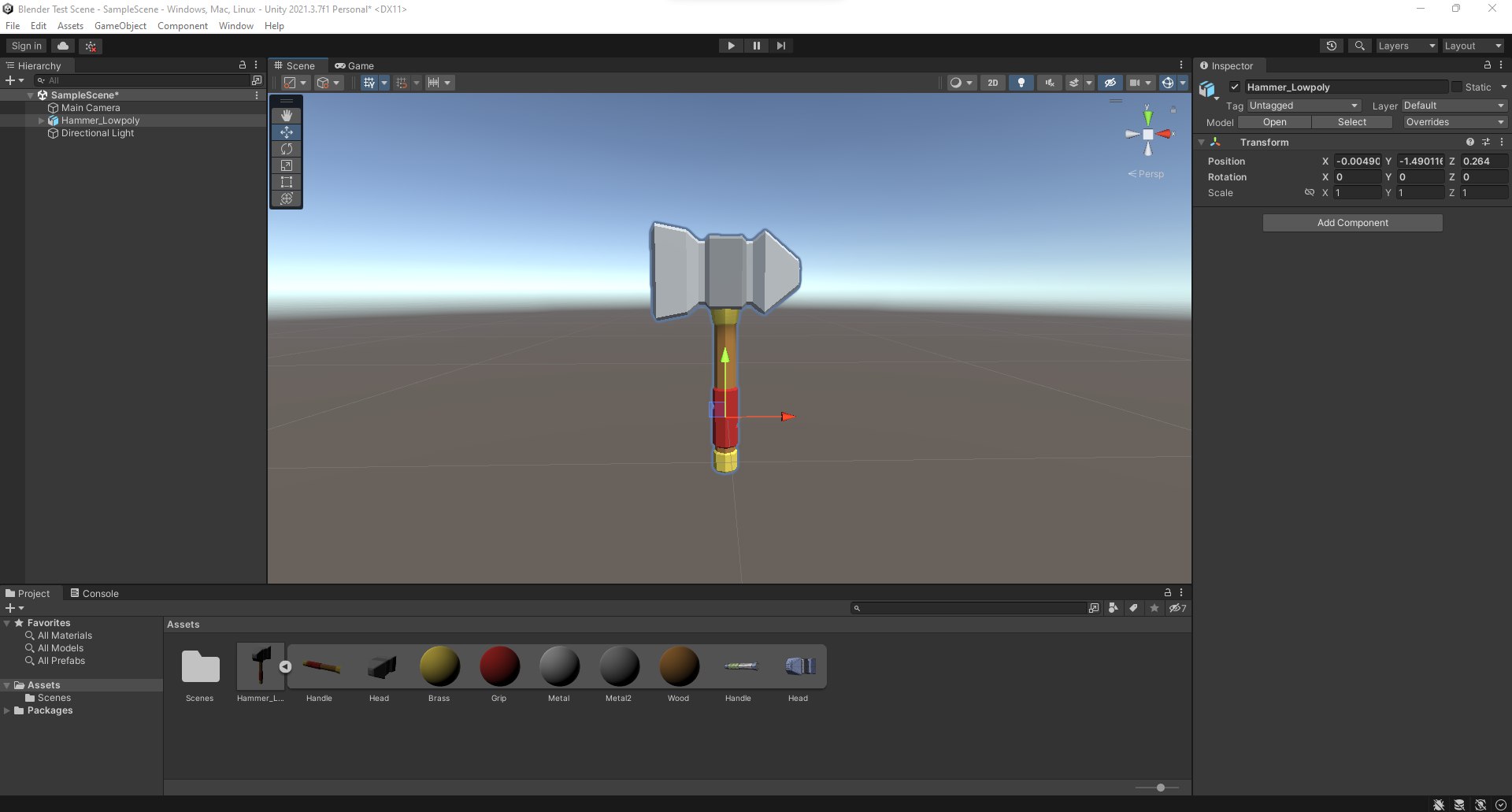Screen dimensions: 1512x812
Task: Select the Rect transform tool
Action: [287, 182]
